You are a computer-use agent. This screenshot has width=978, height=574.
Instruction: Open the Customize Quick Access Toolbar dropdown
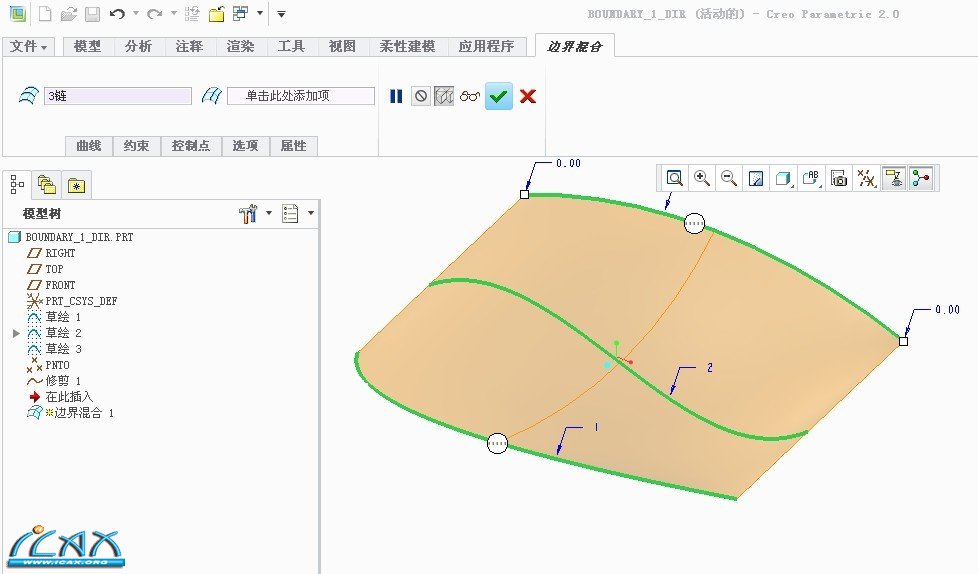(281, 14)
